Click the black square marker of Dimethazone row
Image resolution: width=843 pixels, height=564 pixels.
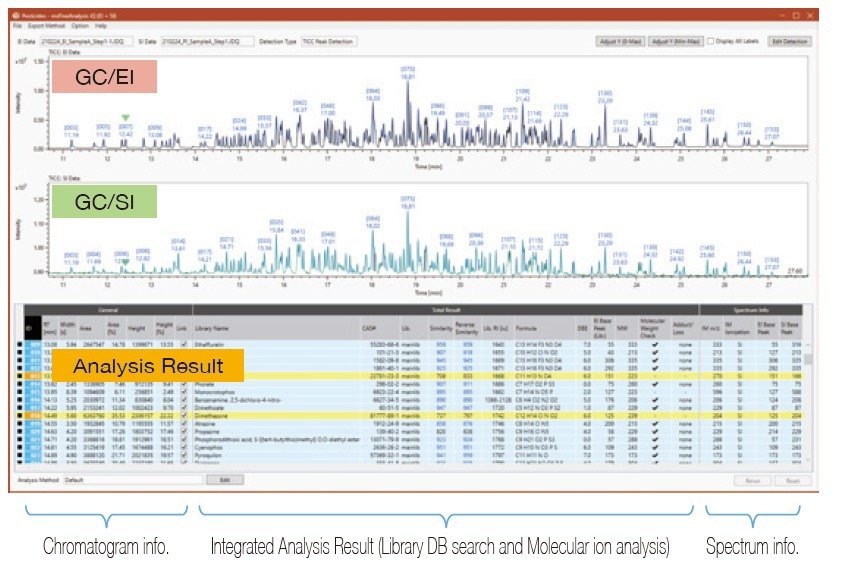pyautogui.click(x=20, y=416)
